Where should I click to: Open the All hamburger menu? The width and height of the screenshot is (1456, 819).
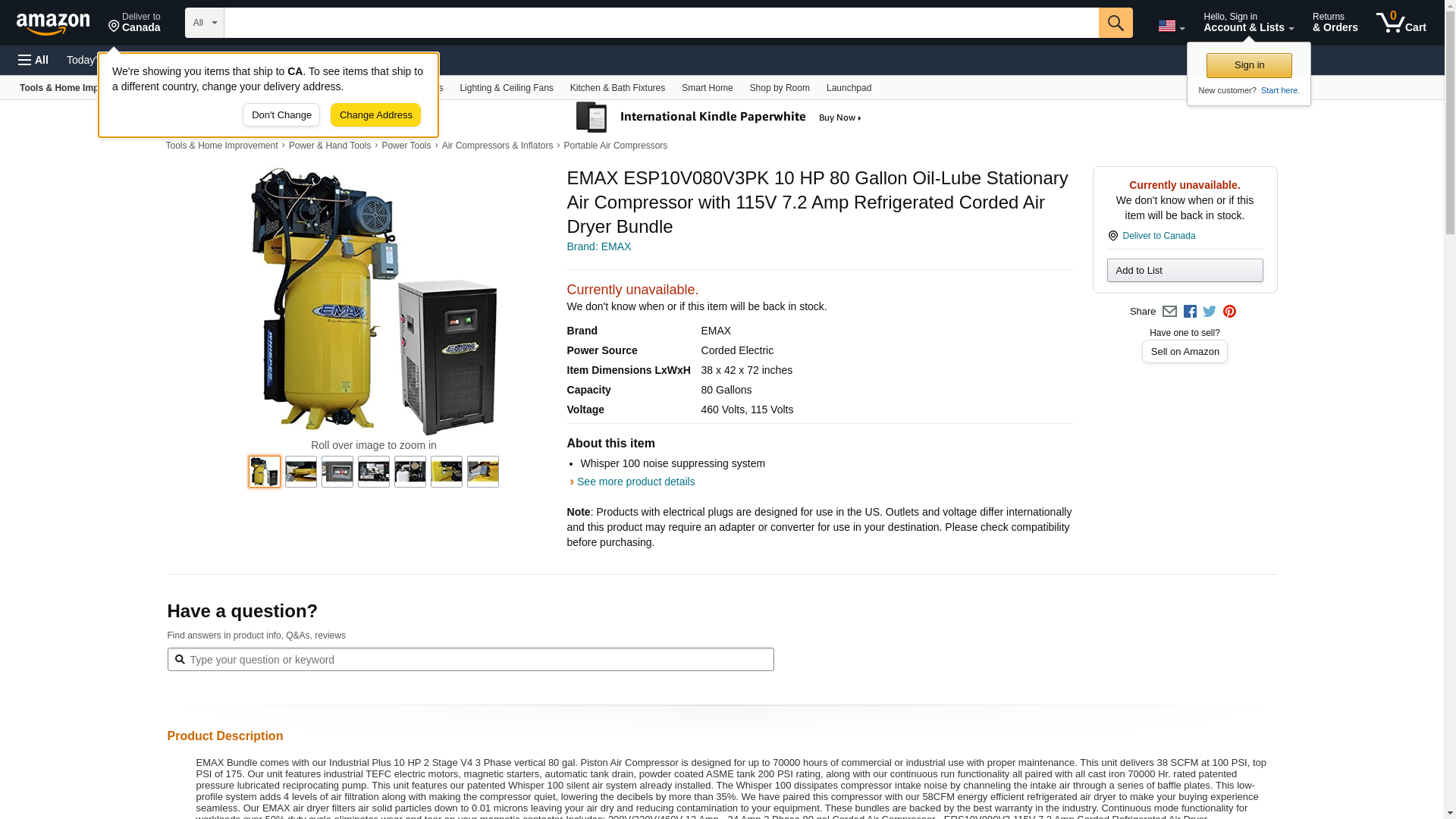pos(33,60)
